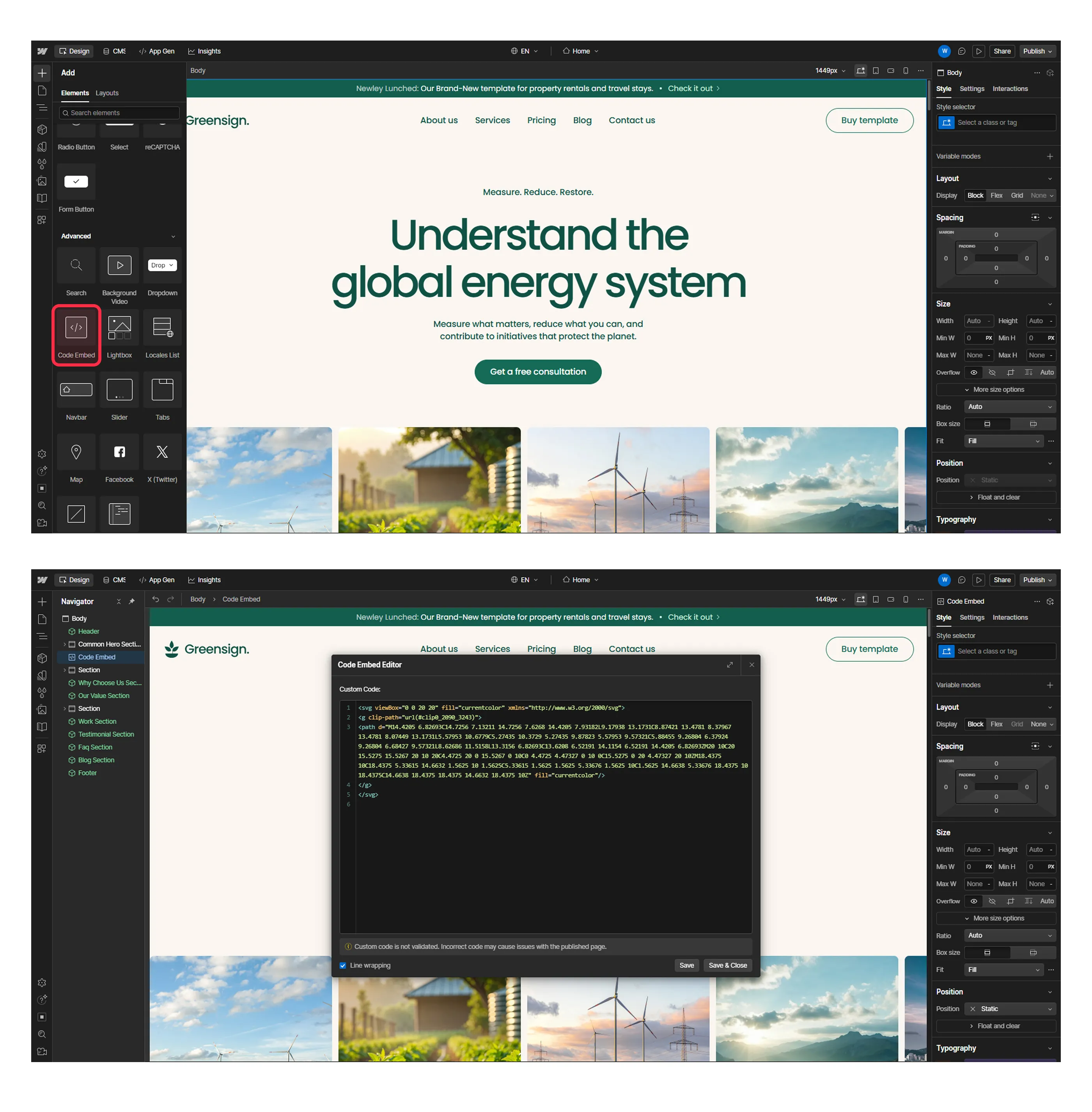1092x1112 pixels.
Task: Click the undo arrow in breadcrumb bar
Action: (x=156, y=599)
